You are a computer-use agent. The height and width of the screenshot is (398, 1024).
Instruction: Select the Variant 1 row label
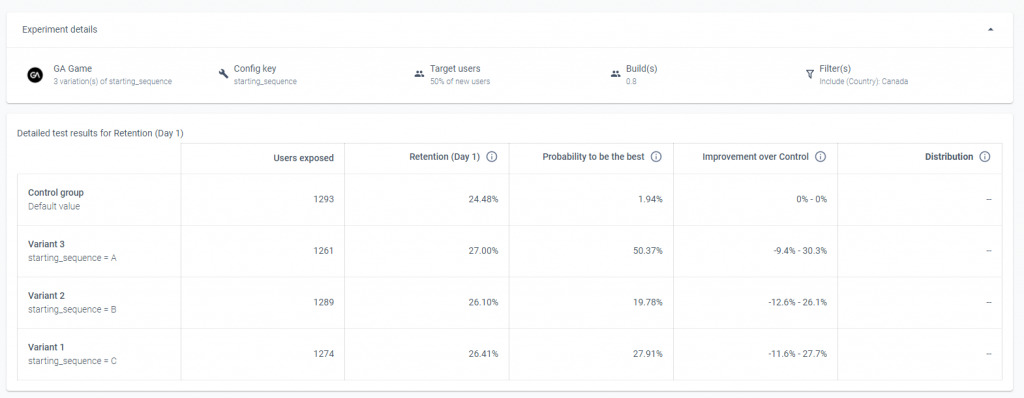(46, 348)
